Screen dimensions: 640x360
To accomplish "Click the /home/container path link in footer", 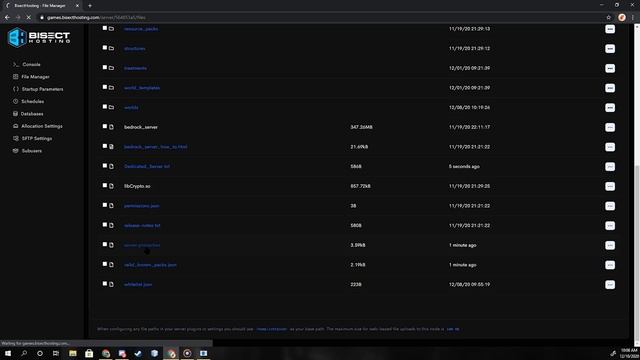I will [x=272, y=329].
